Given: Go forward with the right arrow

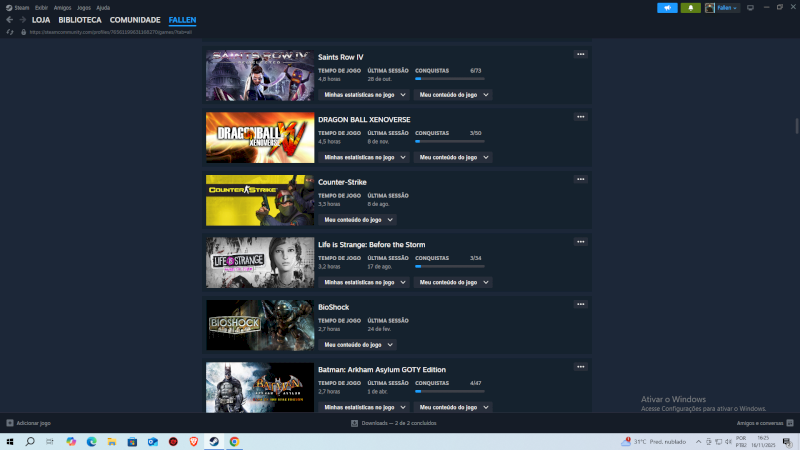Looking at the screenshot, I should coord(22,20).
